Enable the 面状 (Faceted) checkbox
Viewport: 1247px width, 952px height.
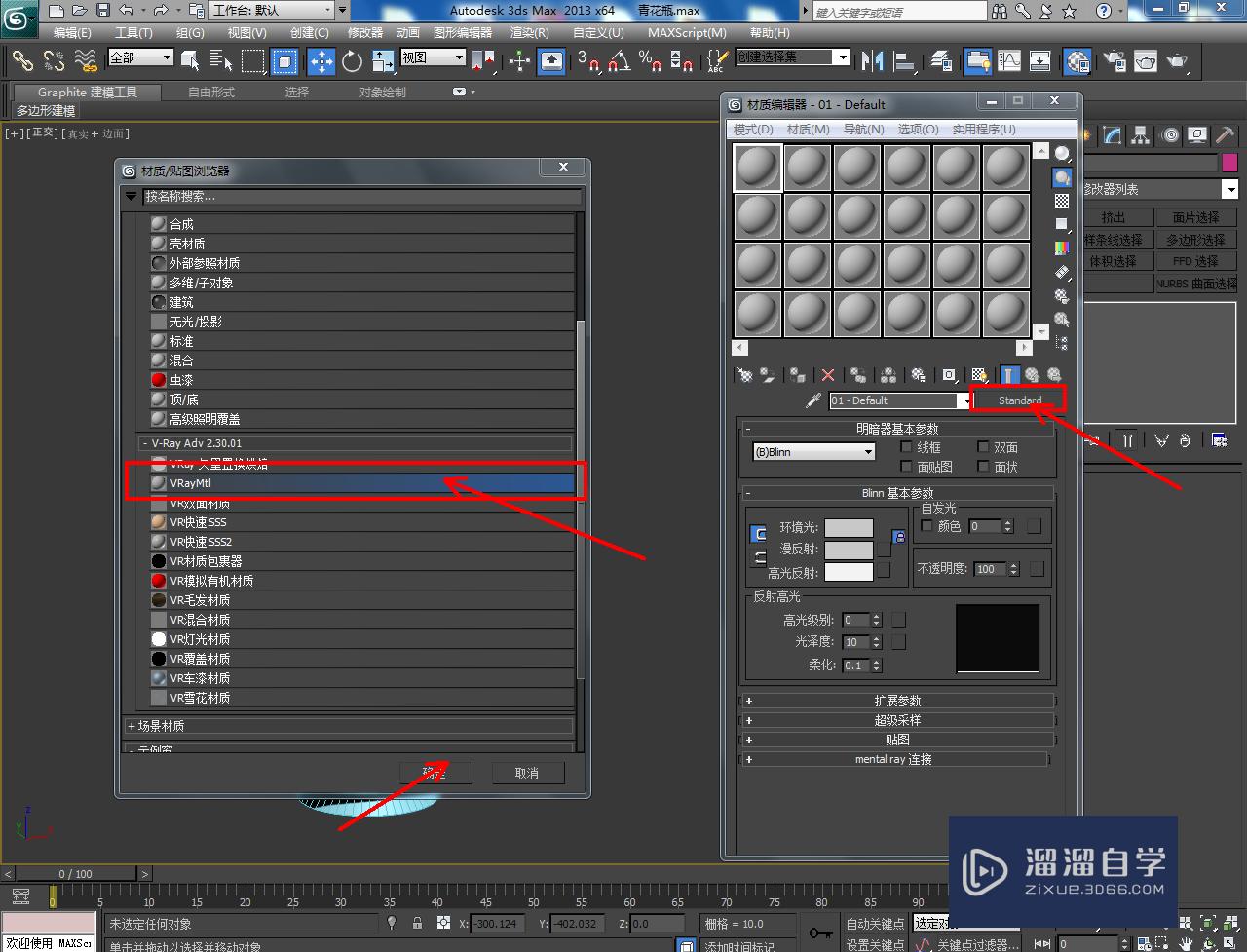[984, 467]
